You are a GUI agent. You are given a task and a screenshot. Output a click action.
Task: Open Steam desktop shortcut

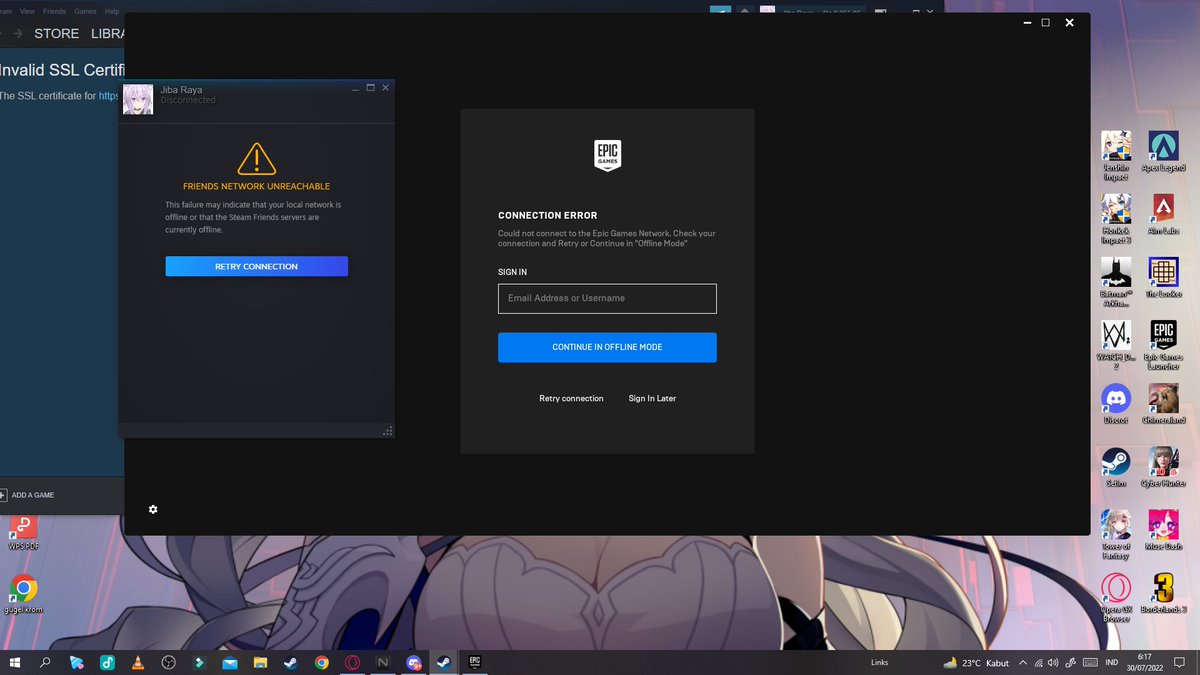pyautogui.click(x=1116, y=467)
